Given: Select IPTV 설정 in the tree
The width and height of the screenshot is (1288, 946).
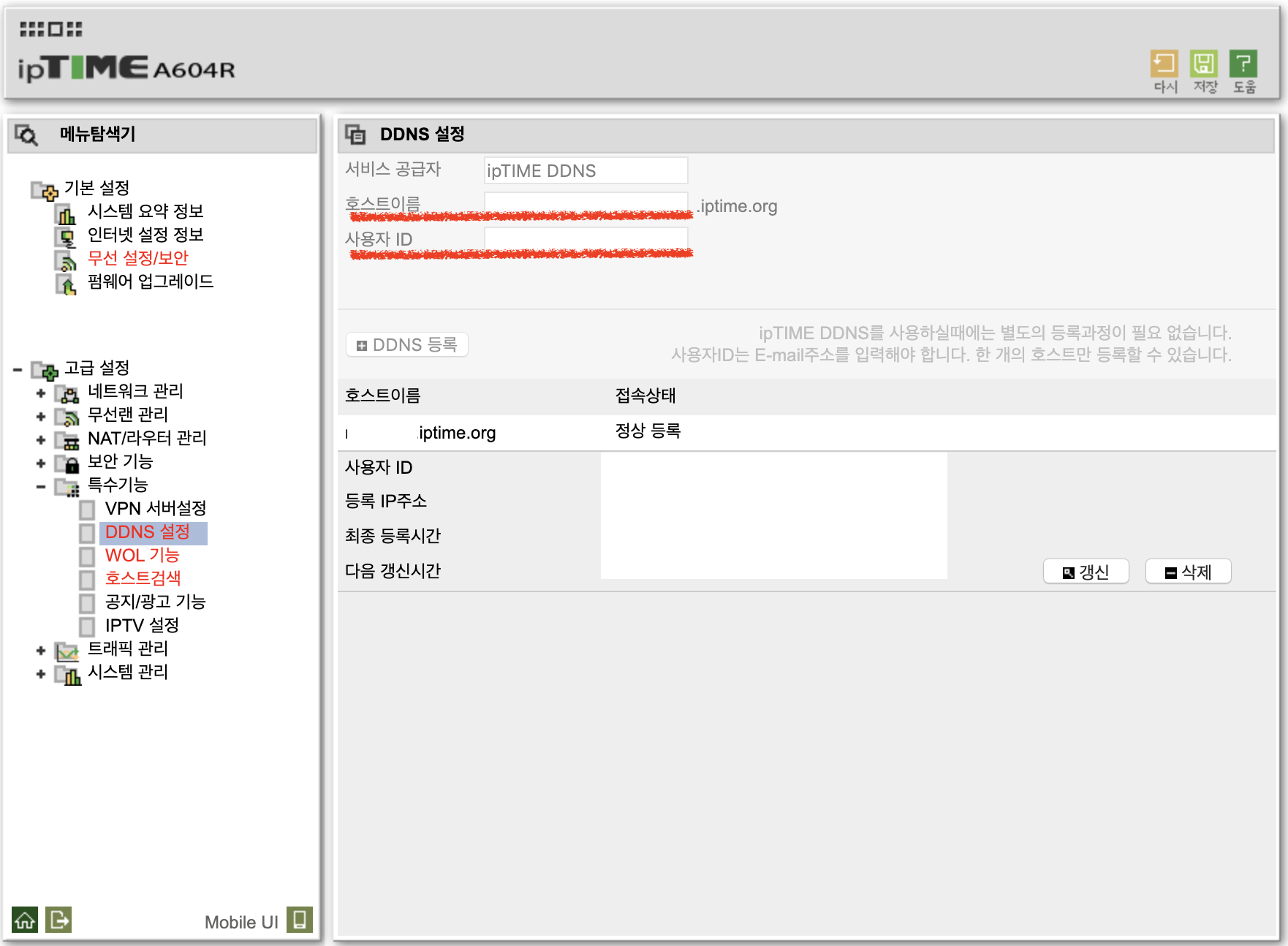Looking at the screenshot, I should pos(142,625).
